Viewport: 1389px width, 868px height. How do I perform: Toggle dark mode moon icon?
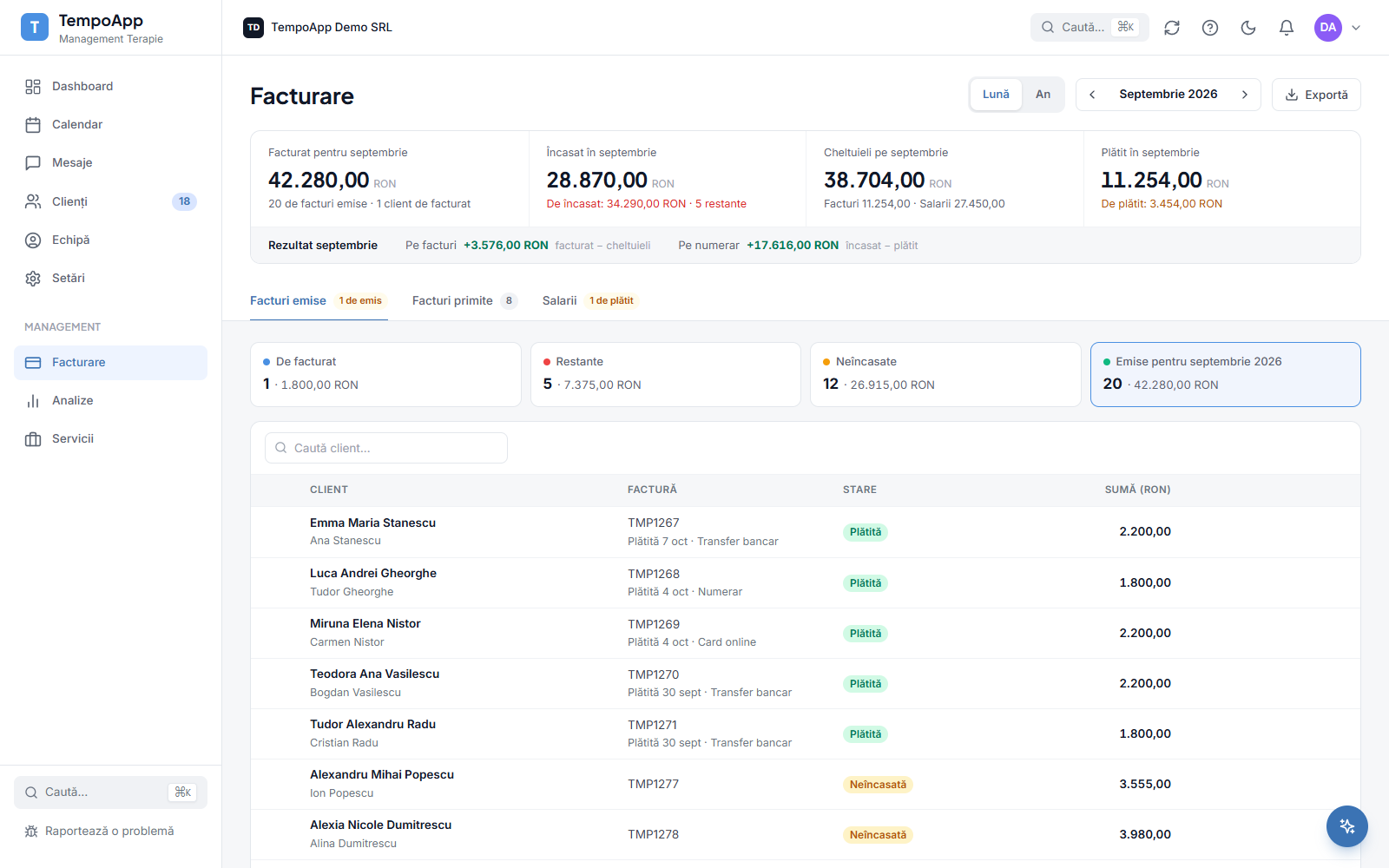pyautogui.click(x=1248, y=28)
